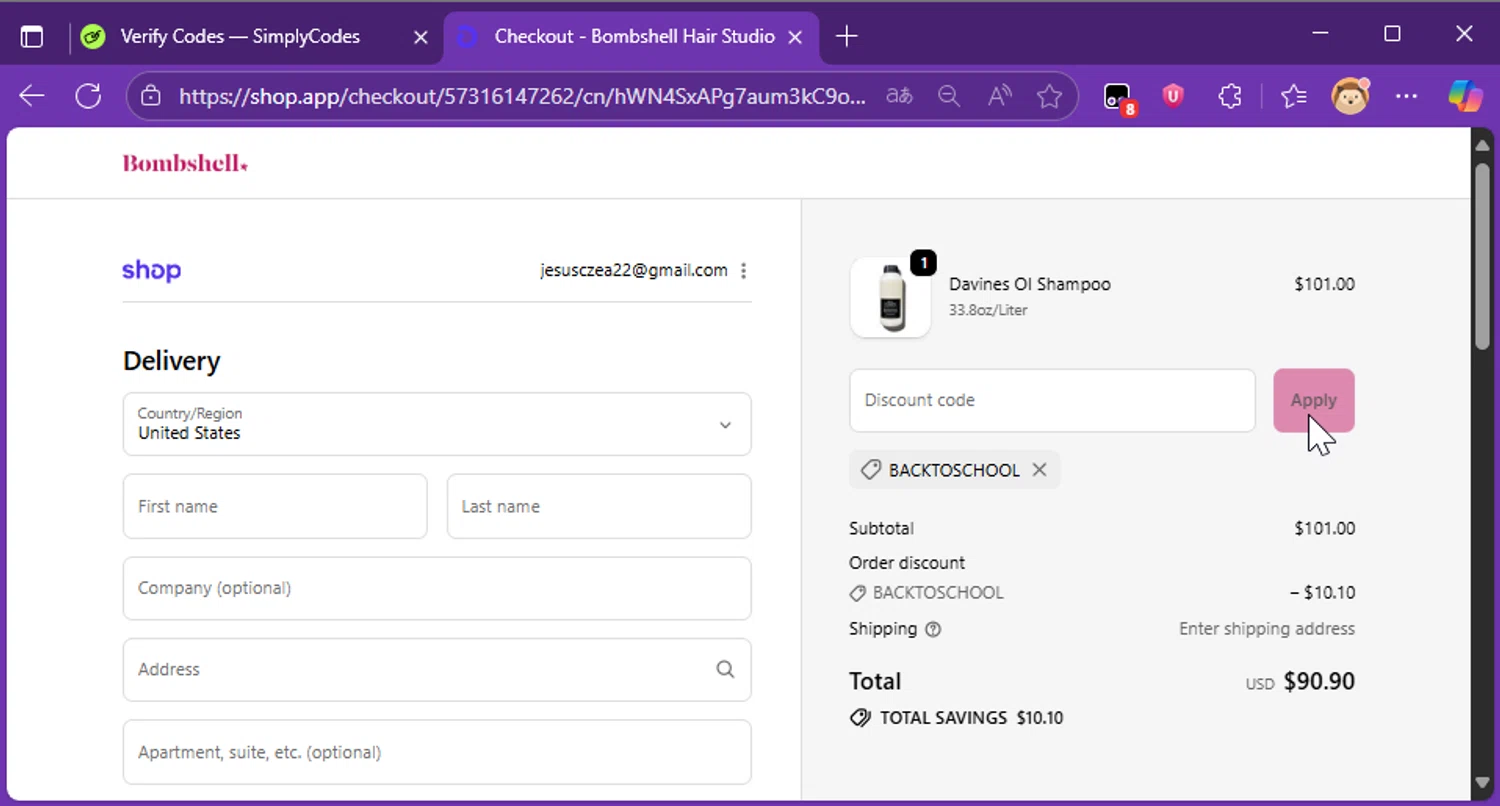
Task: Select the Checkout - Bombshell Hair Studio tab
Action: [634, 37]
